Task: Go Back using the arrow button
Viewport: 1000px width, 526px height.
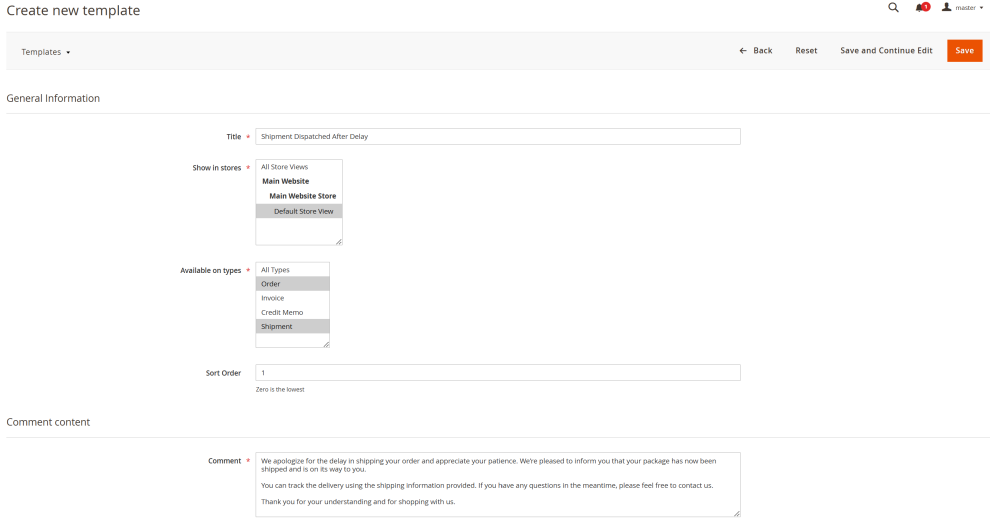Action: [756, 50]
